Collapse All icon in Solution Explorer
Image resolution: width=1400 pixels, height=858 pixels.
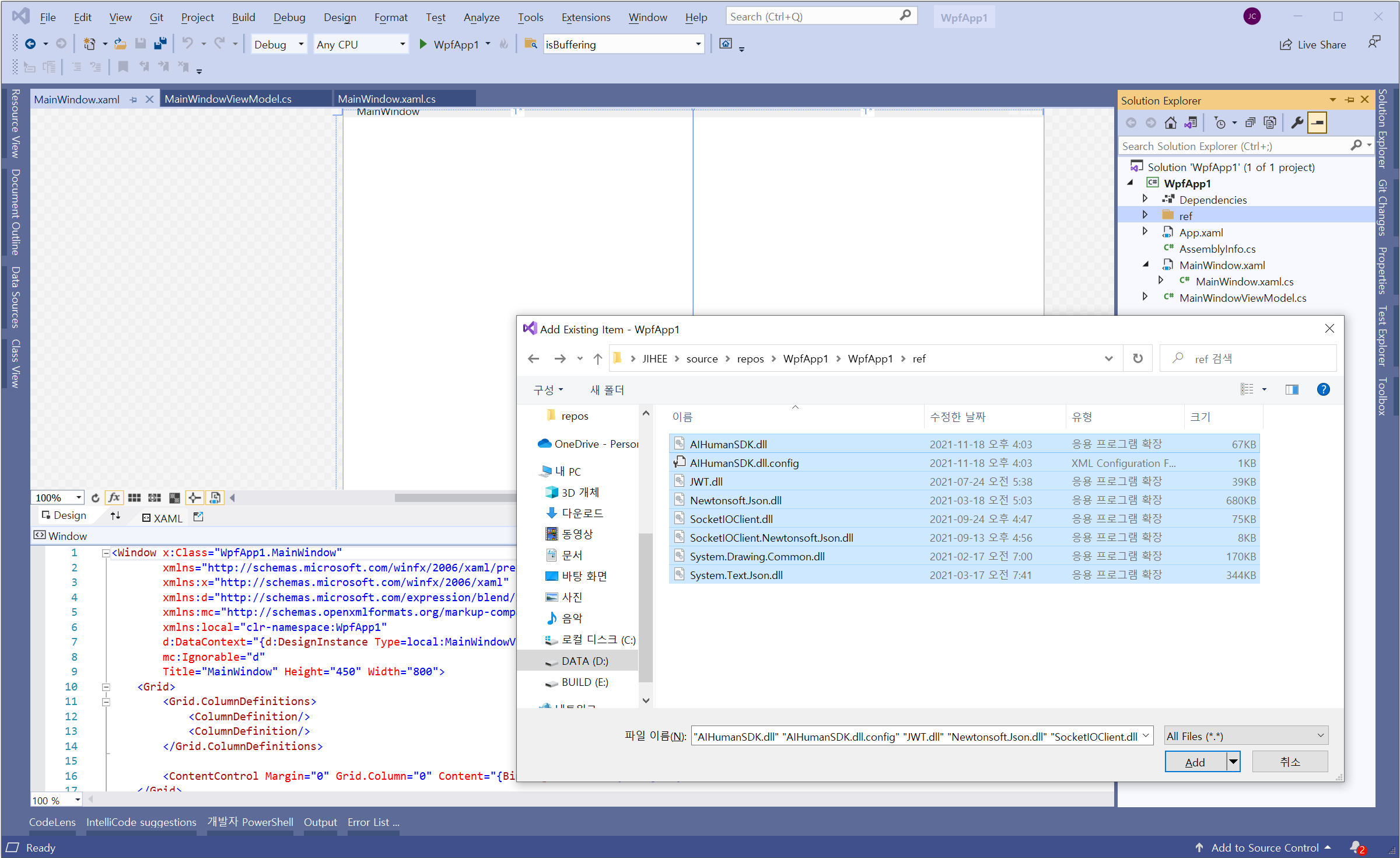tap(1250, 123)
